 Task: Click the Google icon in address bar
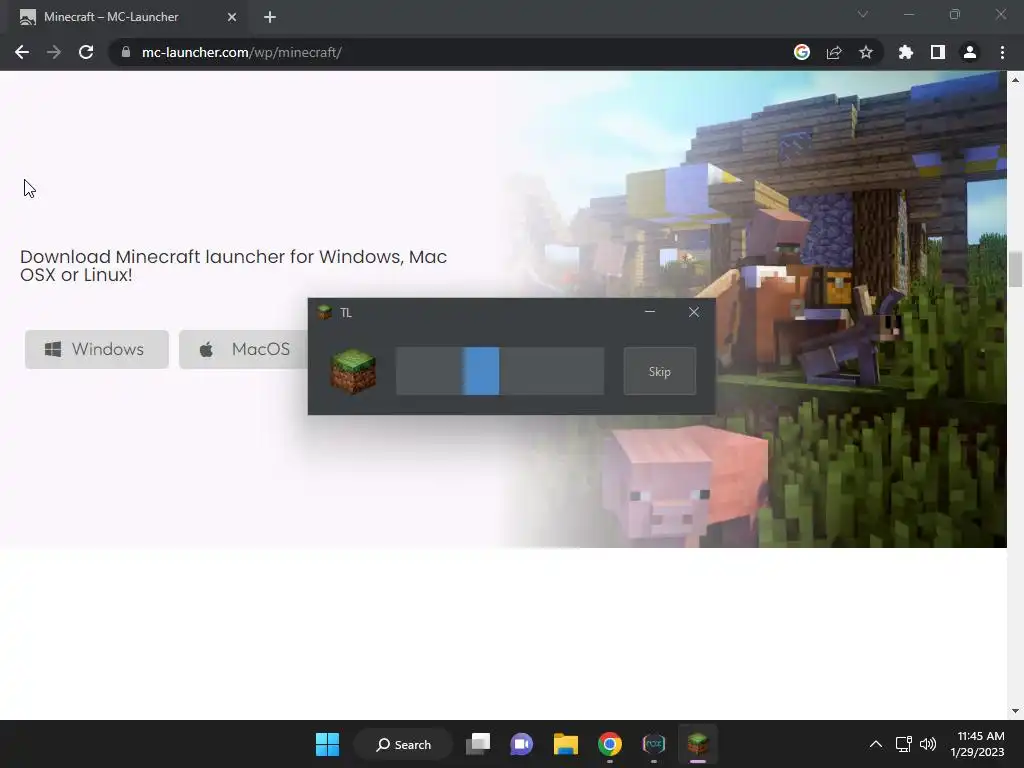[x=802, y=52]
